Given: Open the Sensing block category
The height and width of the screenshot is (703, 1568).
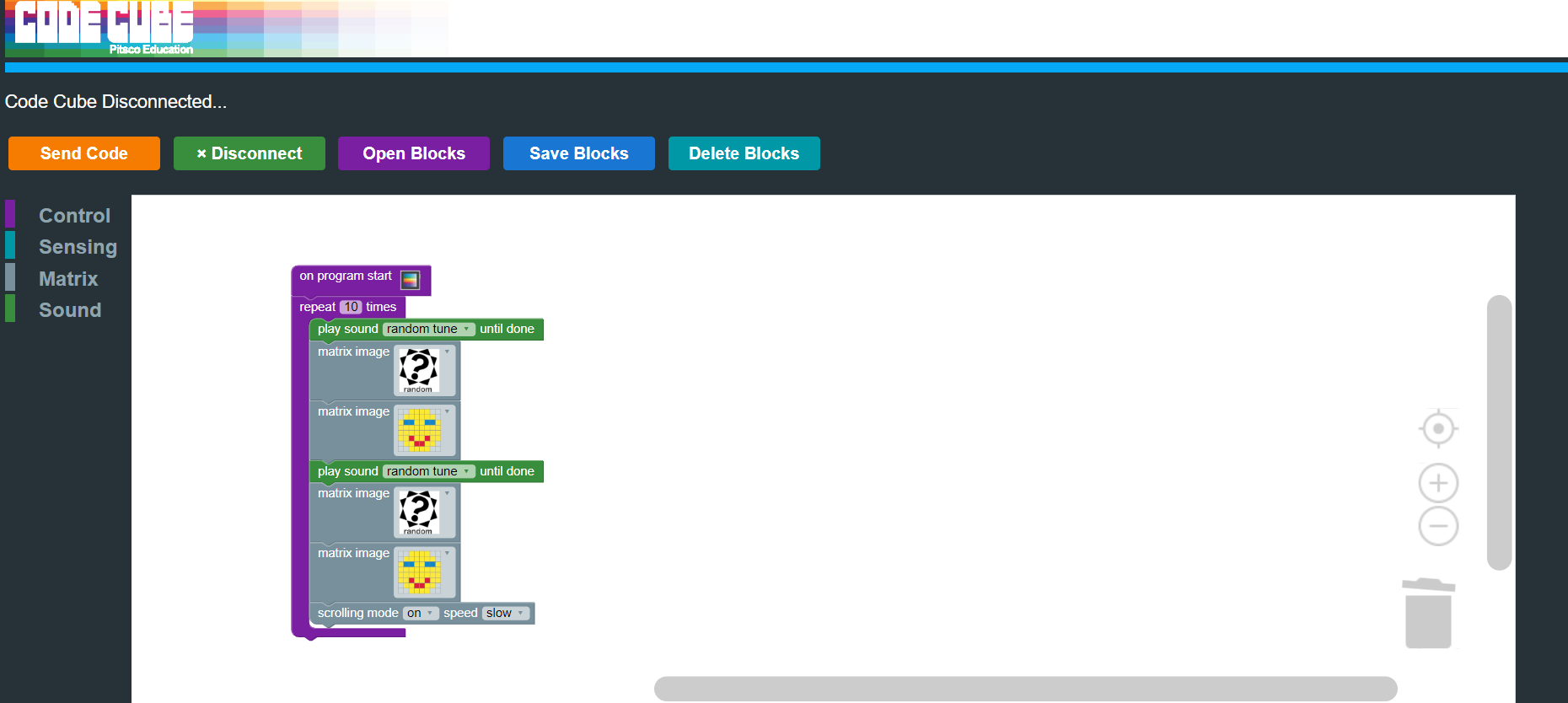Looking at the screenshot, I should coord(78,247).
